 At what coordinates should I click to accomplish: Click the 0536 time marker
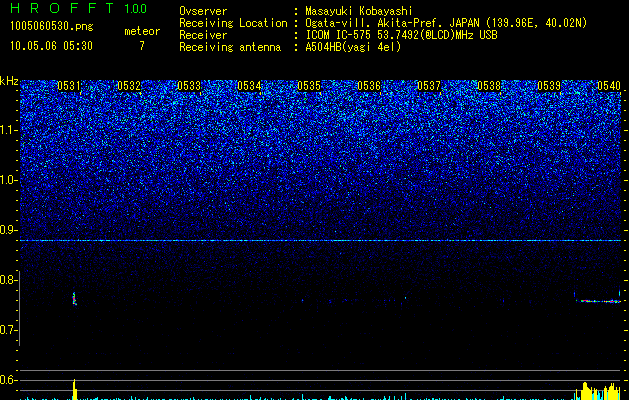click(x=369, y=86)
